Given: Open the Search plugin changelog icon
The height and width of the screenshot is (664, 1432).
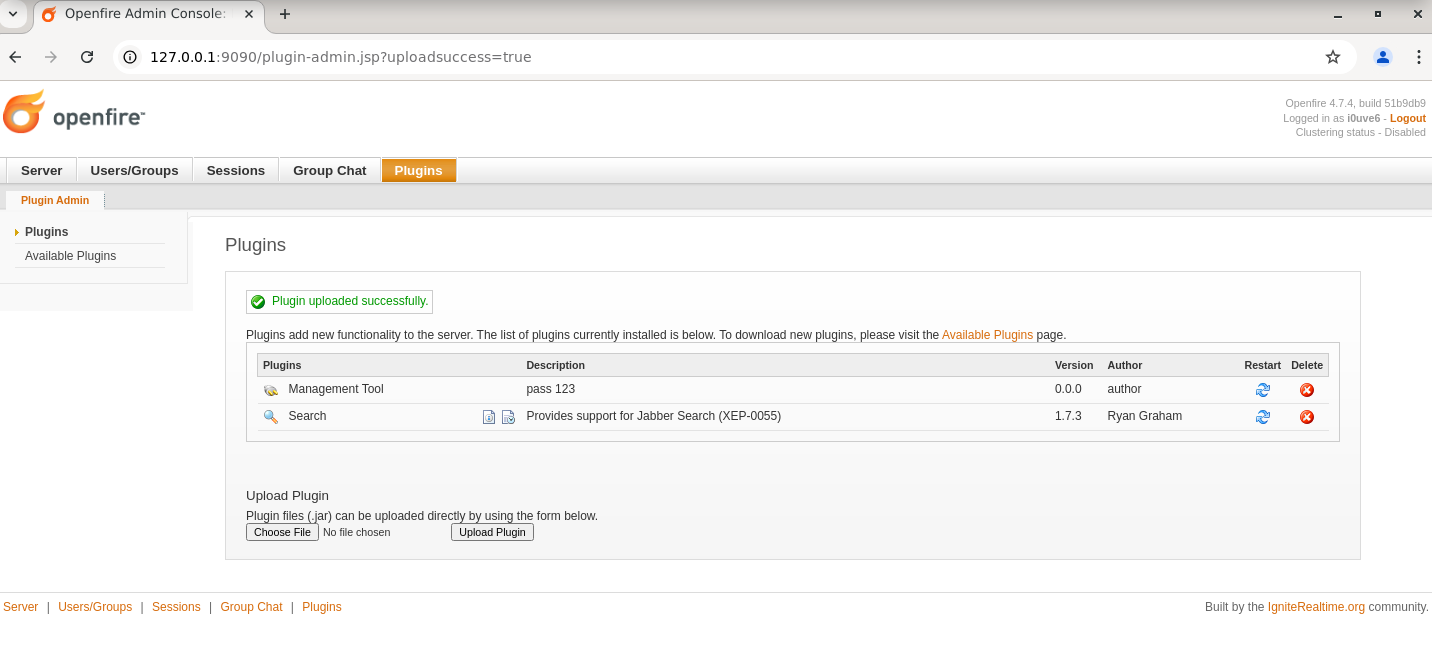Looking at the screenshot, I should [508, 417].
